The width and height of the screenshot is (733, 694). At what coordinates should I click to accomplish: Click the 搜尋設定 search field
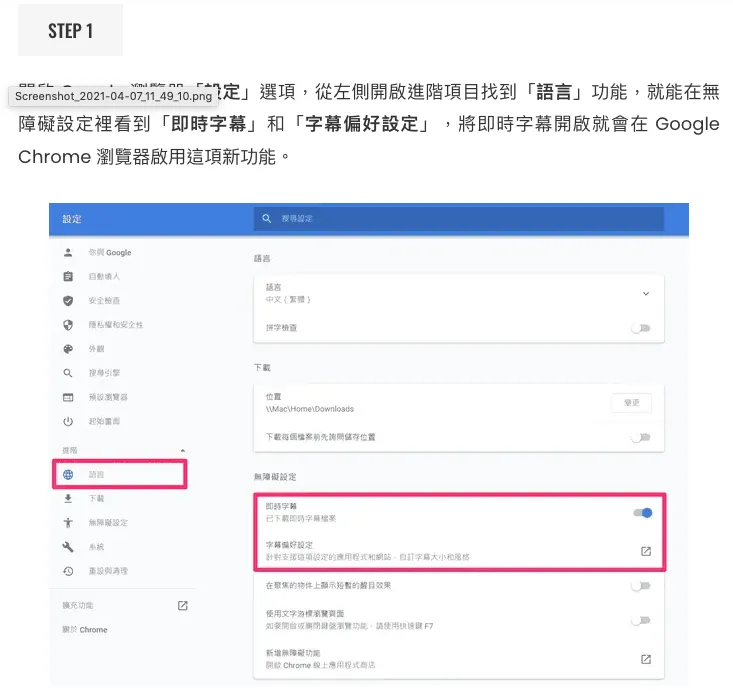tap(459, 219)
